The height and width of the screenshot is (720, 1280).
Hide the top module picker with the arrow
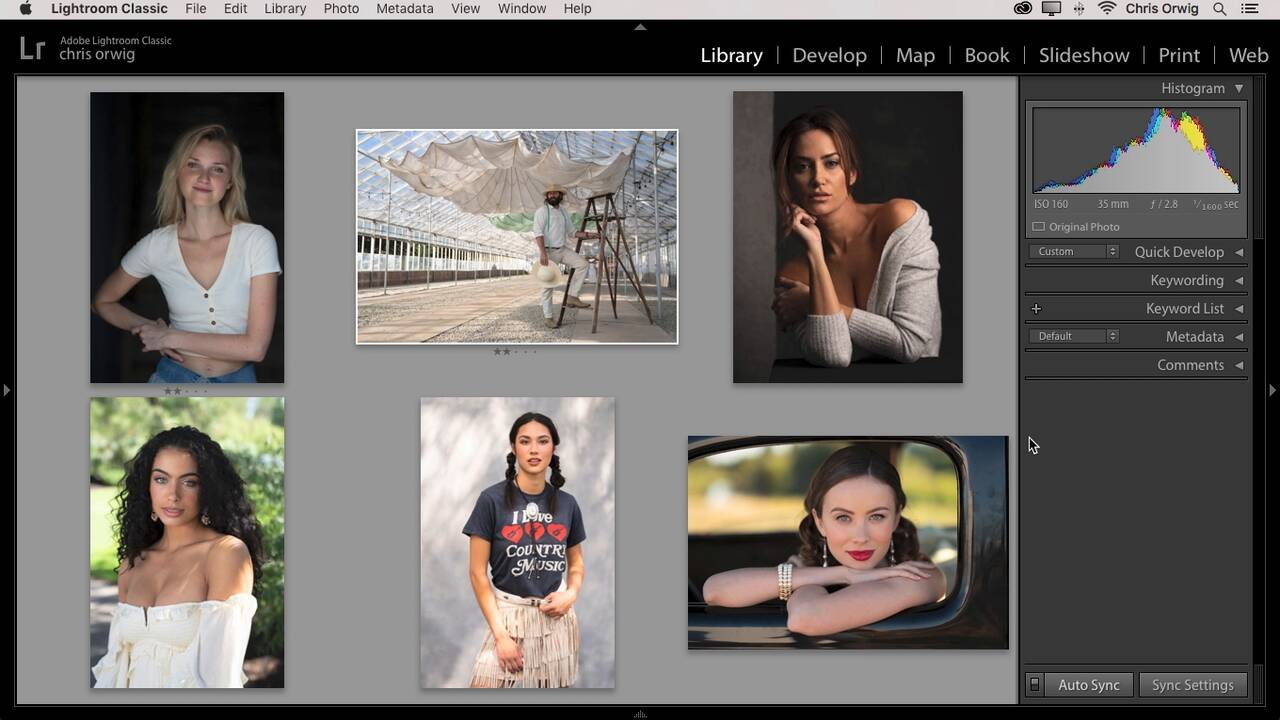pos(640,27)
